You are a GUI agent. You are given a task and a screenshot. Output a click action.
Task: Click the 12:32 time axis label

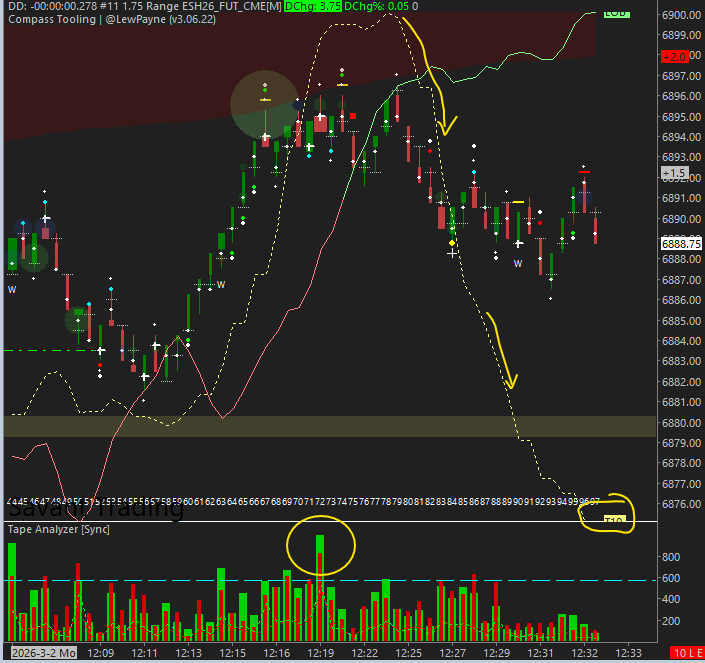coord(585,653)
